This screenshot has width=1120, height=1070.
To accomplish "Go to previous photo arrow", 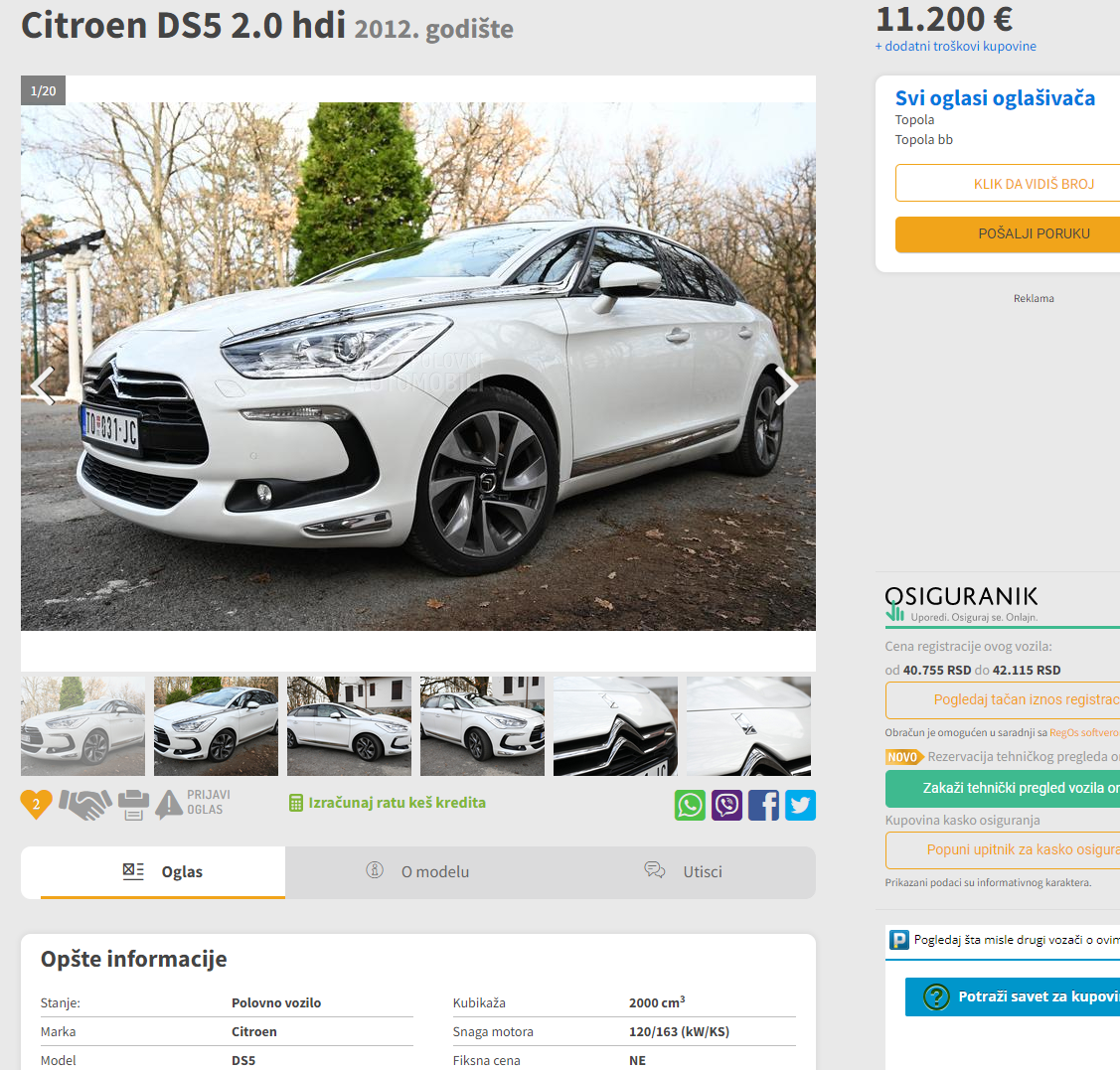I will tap(43, 385).
